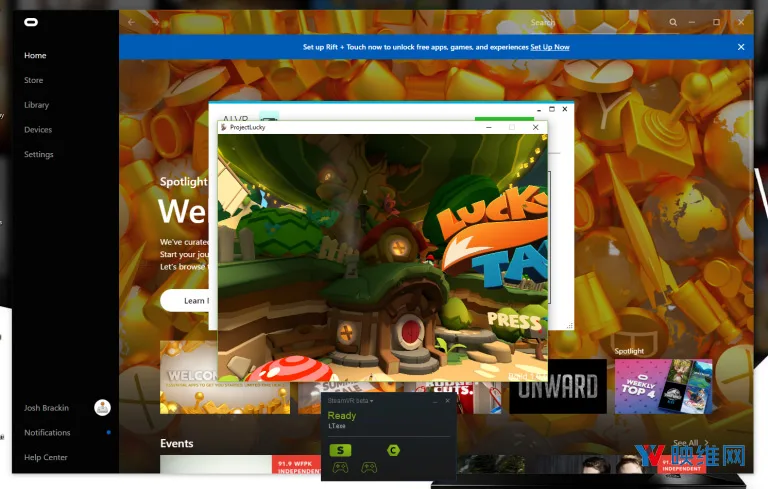Close the ProjectLucky window
This screenshot has height=489, width=768.
click(535, 127)
